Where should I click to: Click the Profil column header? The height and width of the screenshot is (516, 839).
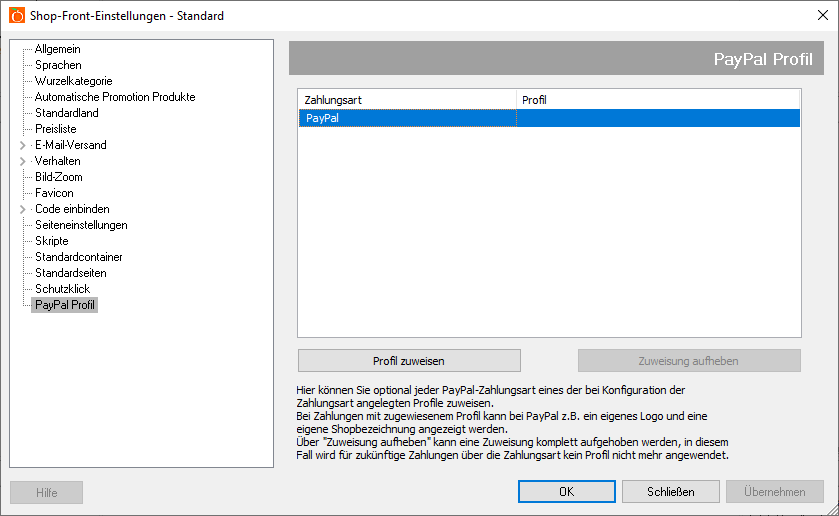click(658, 100)
